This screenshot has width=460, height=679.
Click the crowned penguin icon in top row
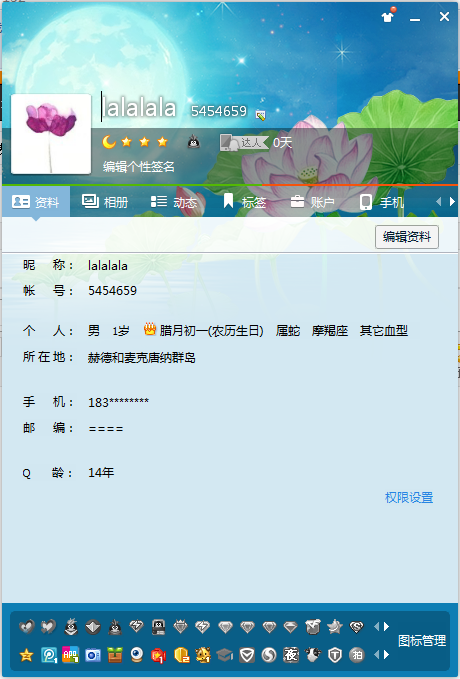(x=71, y=626)
